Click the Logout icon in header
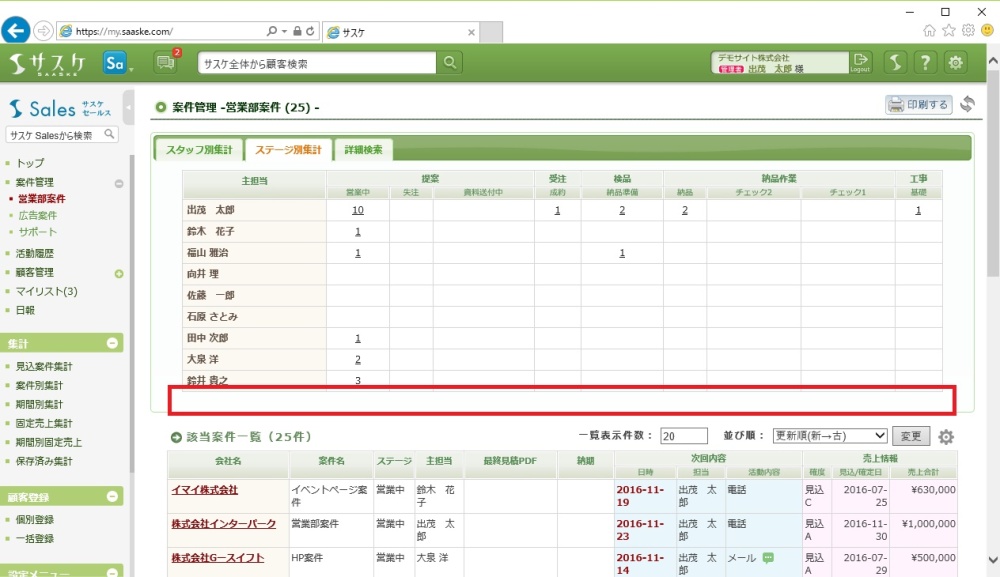 click(860, 63)
